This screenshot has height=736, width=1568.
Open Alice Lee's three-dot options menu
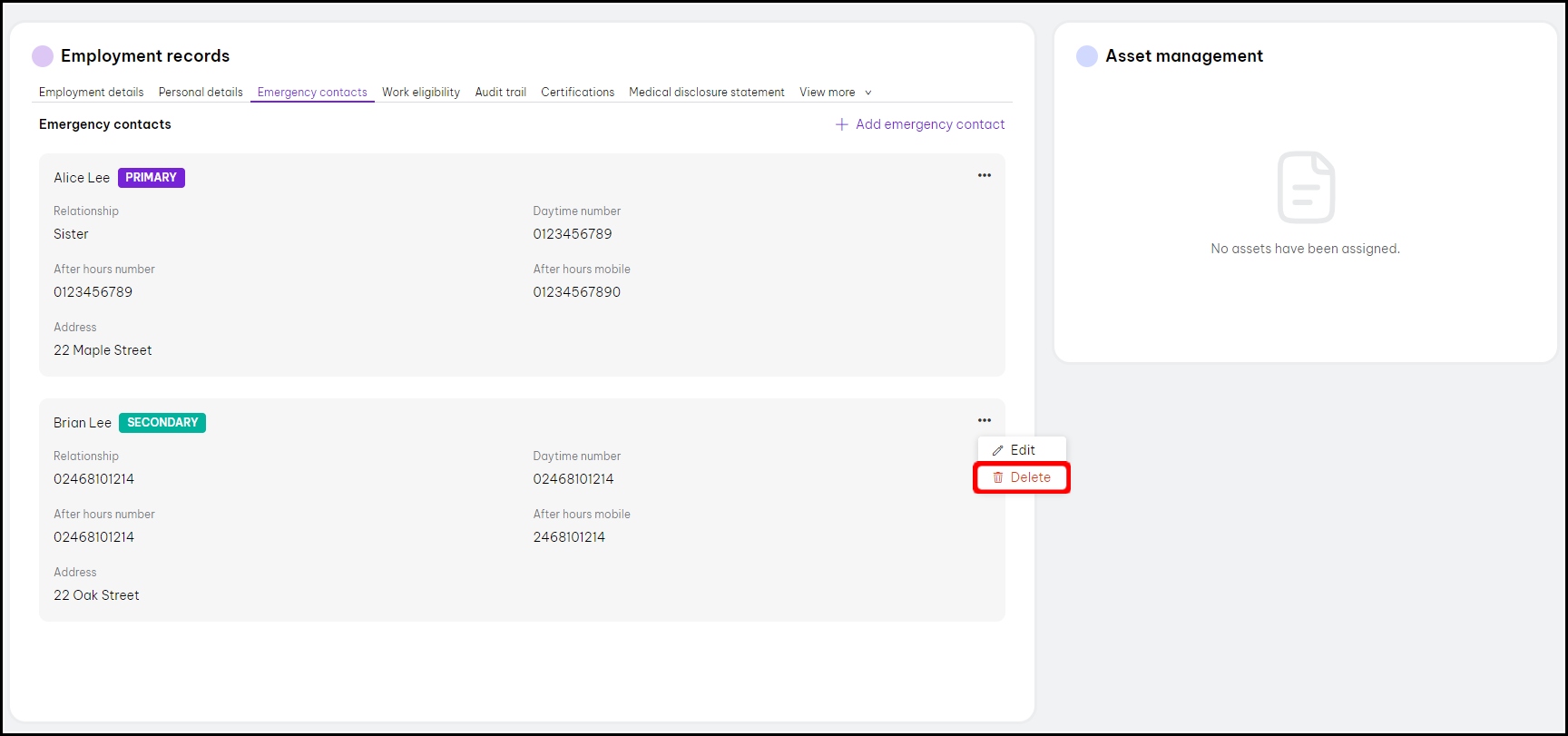[x=984, y=175]
